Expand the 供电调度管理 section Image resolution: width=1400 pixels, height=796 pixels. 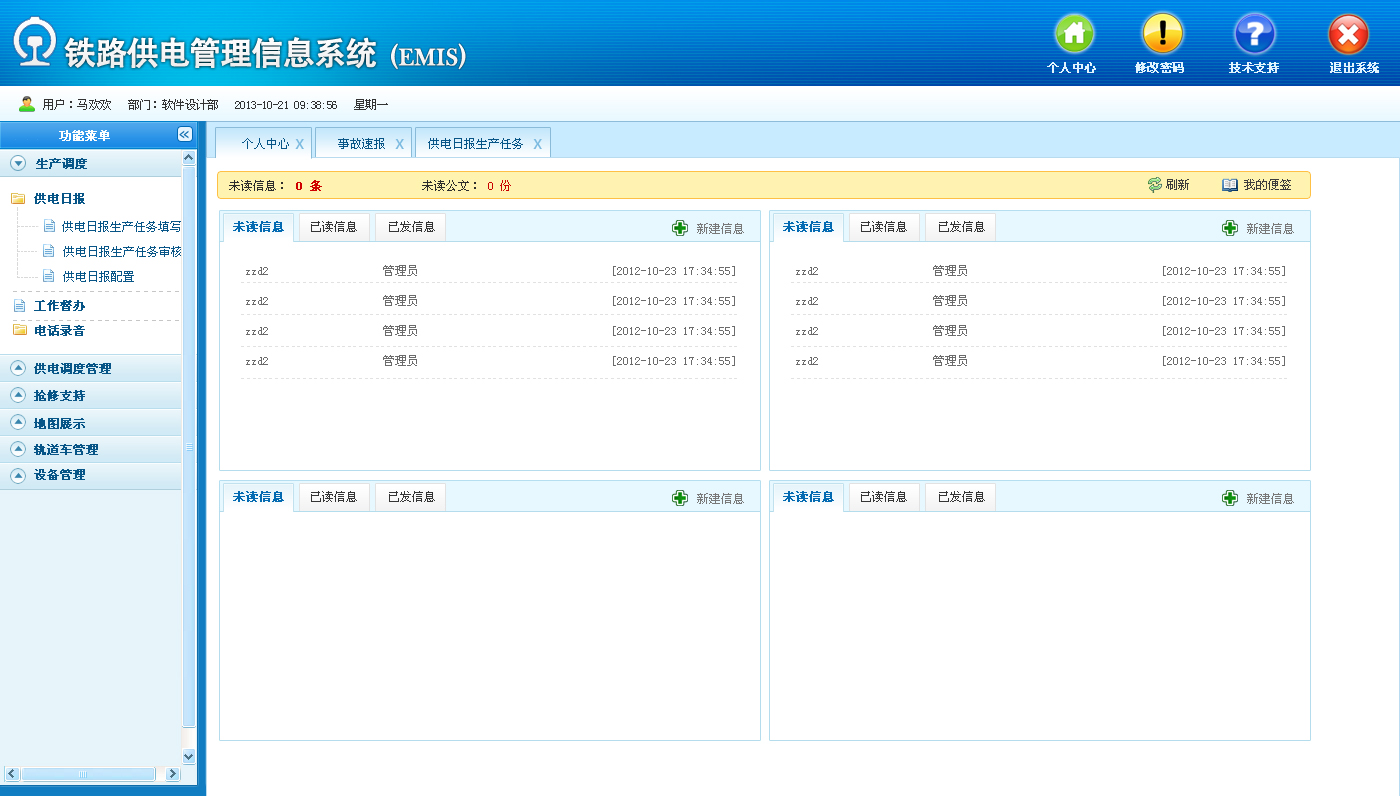tap(18, 368)
